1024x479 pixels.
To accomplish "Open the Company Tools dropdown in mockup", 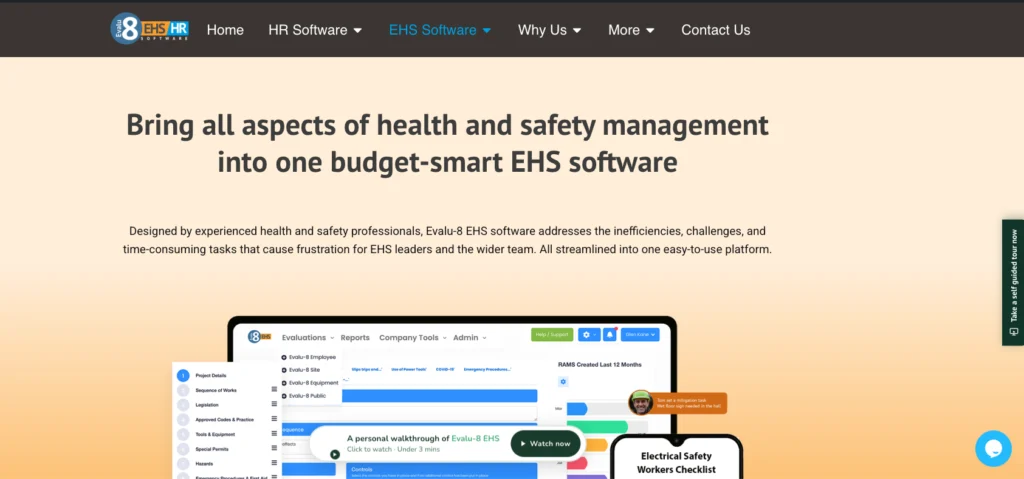I will (x=413, y=338).
